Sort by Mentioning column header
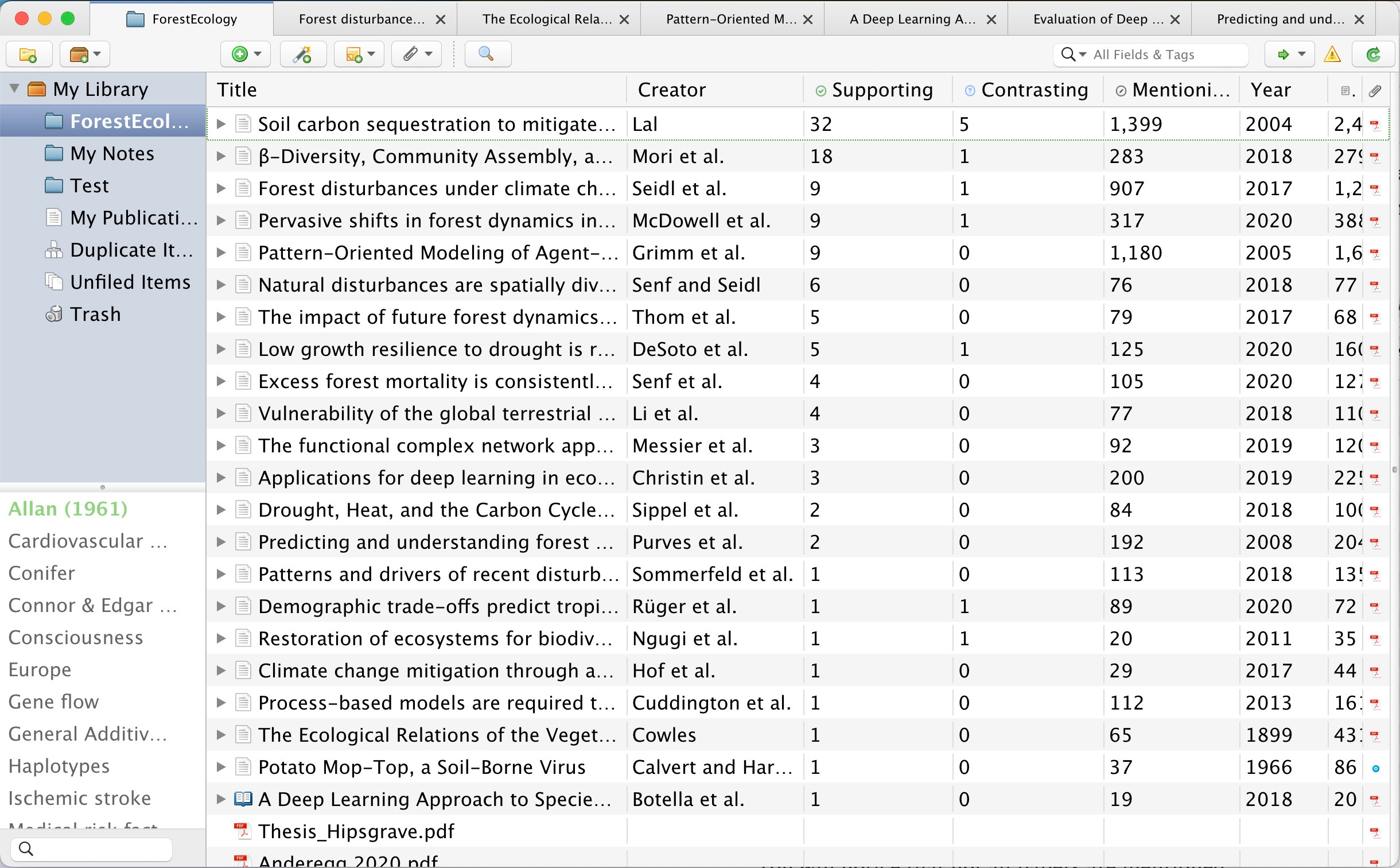The width and height of the screenshot is (1400, 868). [x=1172, y=90]
